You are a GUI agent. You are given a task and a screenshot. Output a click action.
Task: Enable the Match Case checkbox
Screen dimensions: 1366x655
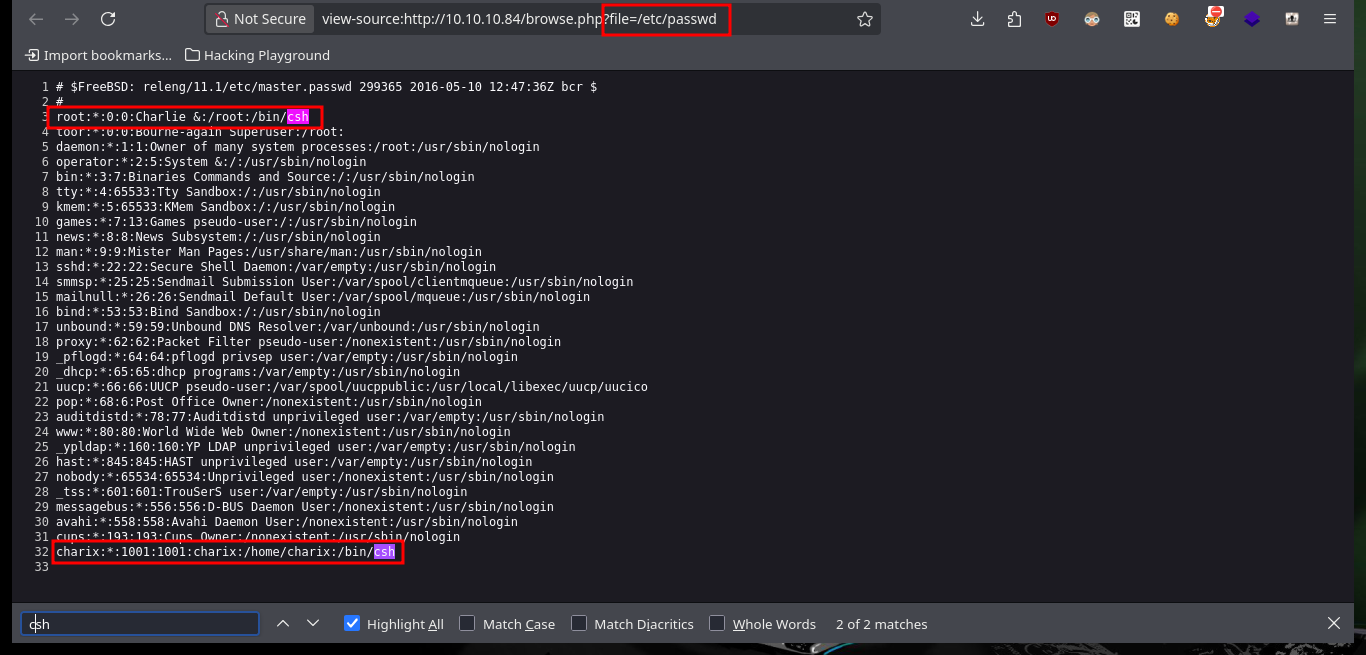click(x=467, y=623)
